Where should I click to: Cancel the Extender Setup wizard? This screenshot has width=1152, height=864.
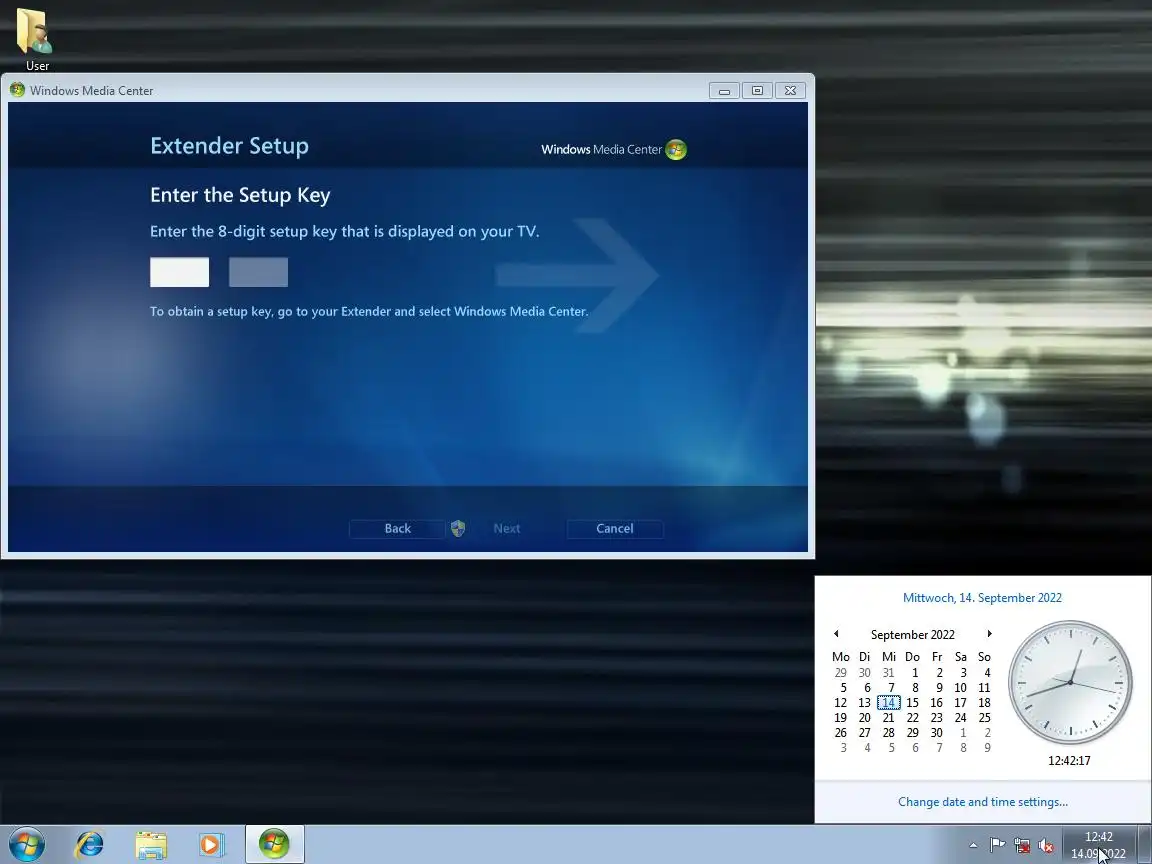point(615,528)
